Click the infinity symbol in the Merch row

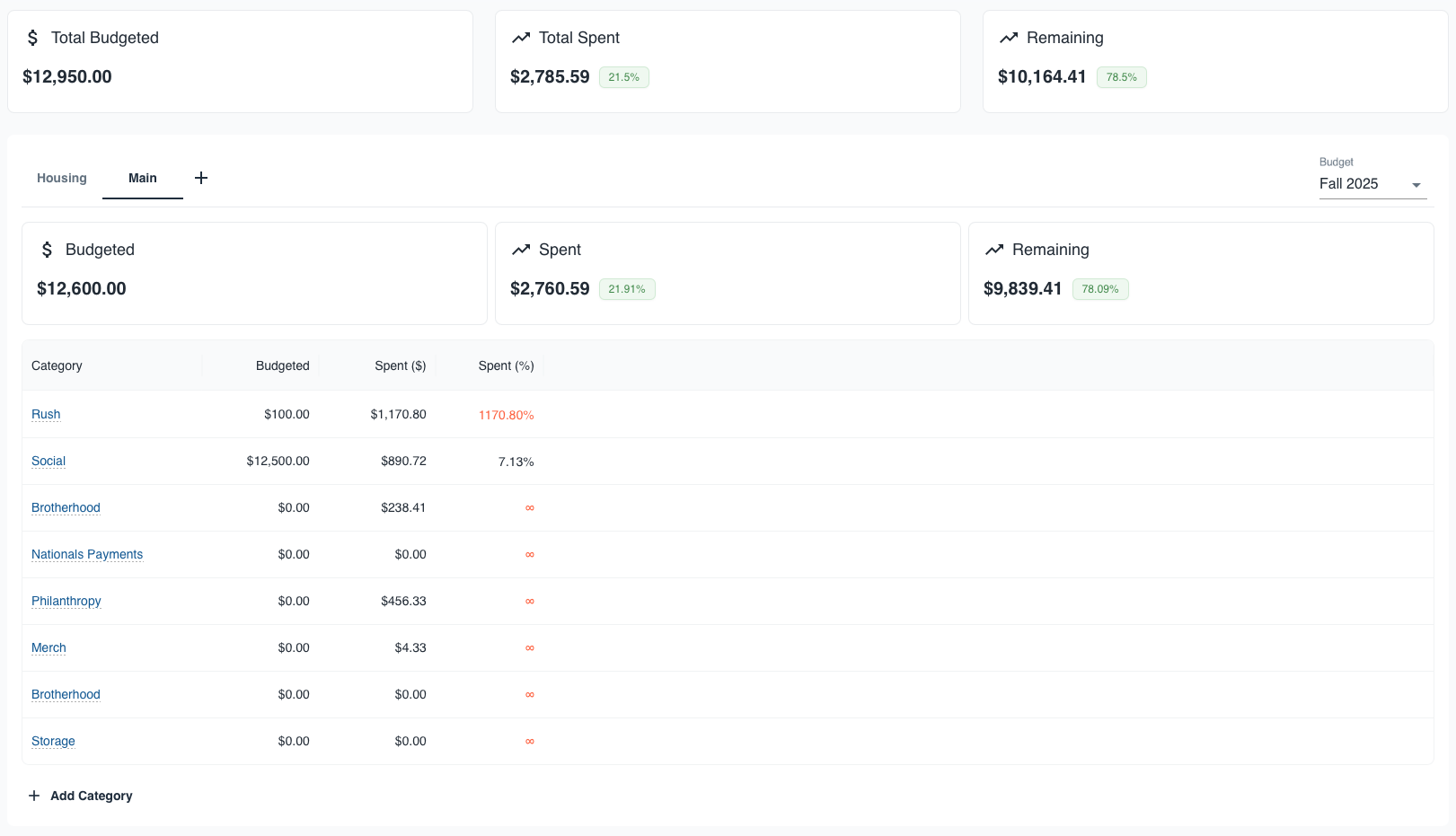point(529,647)
